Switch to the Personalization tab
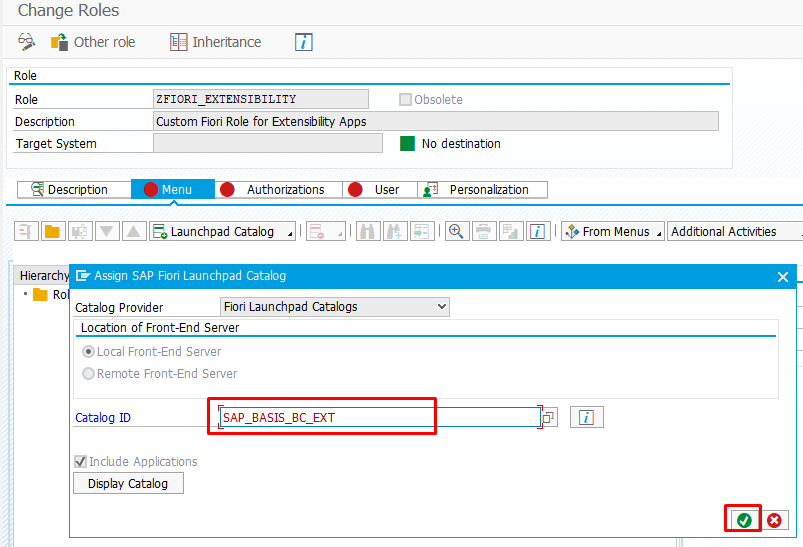Viewport: 803px width, 547px height. click(482, 190)
